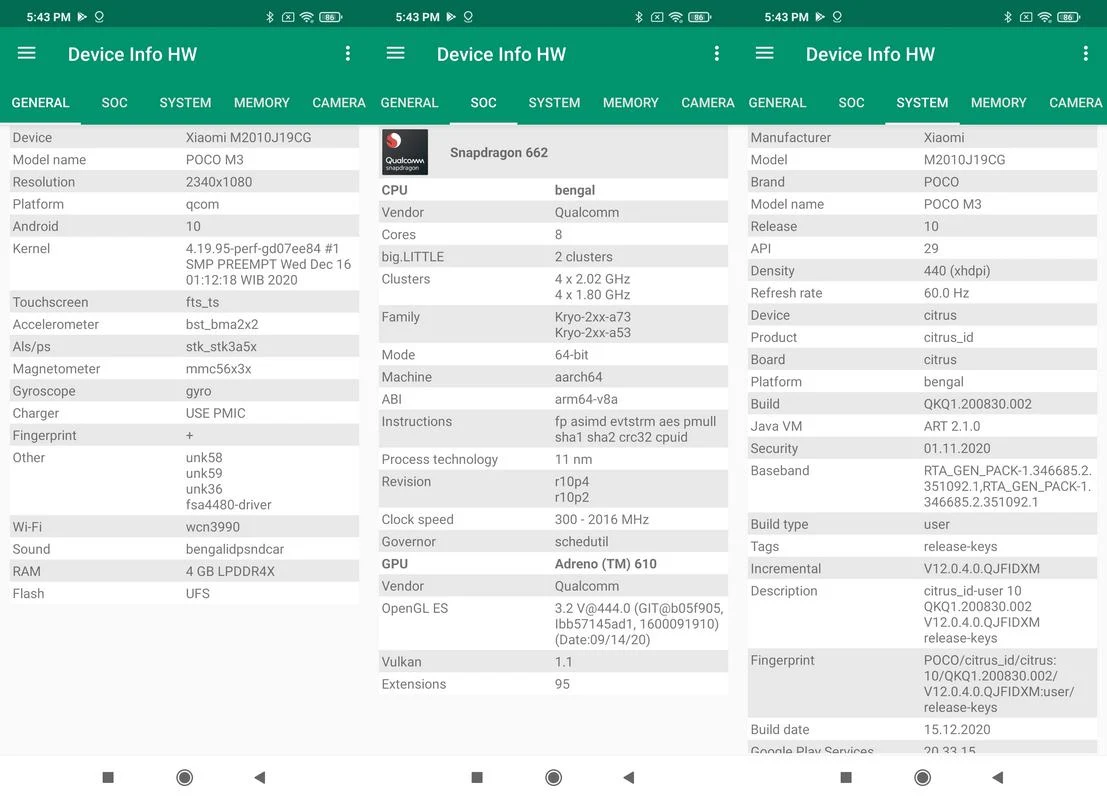The width and height of the screenshot is (1107, 800).
Task: Select CAMERA tab in right screenshot
Action: [1075, 102]
